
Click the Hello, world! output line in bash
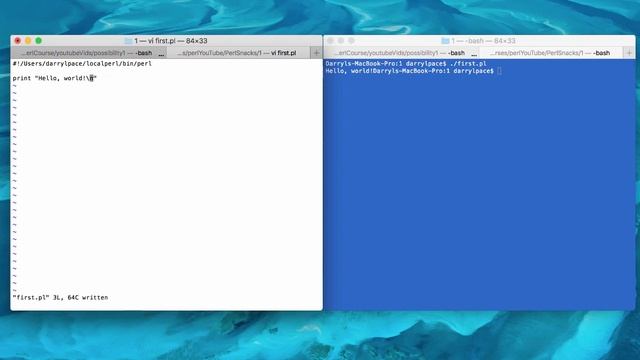pos(410,71)
